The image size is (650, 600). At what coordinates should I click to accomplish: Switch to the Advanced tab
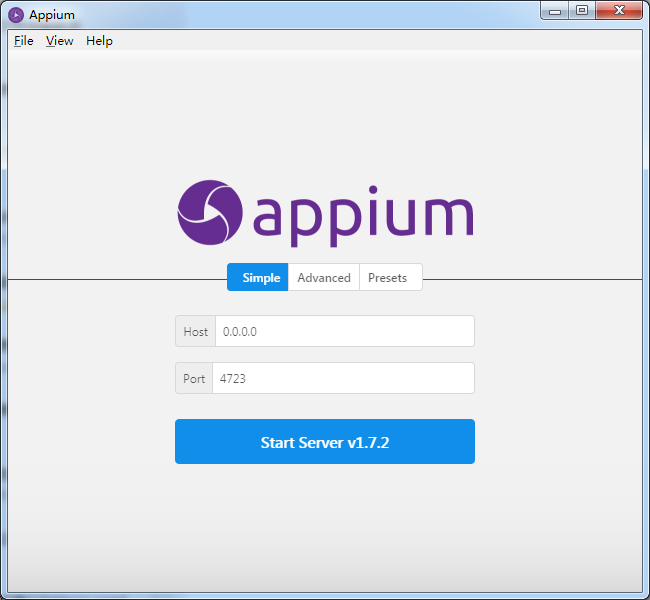[324, 277]
